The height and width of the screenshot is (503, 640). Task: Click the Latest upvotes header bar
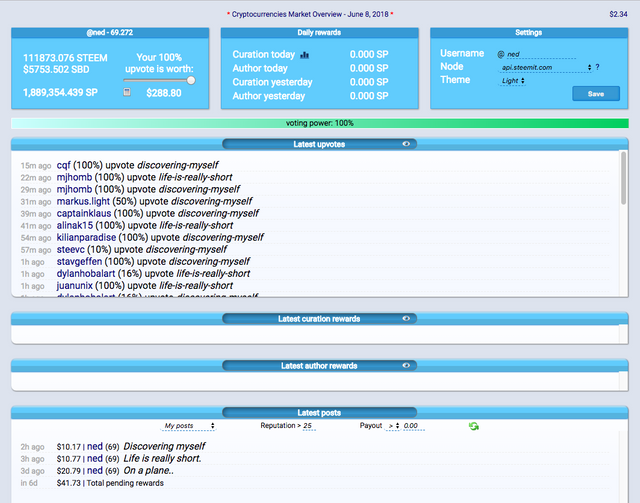tap(319, 144)
